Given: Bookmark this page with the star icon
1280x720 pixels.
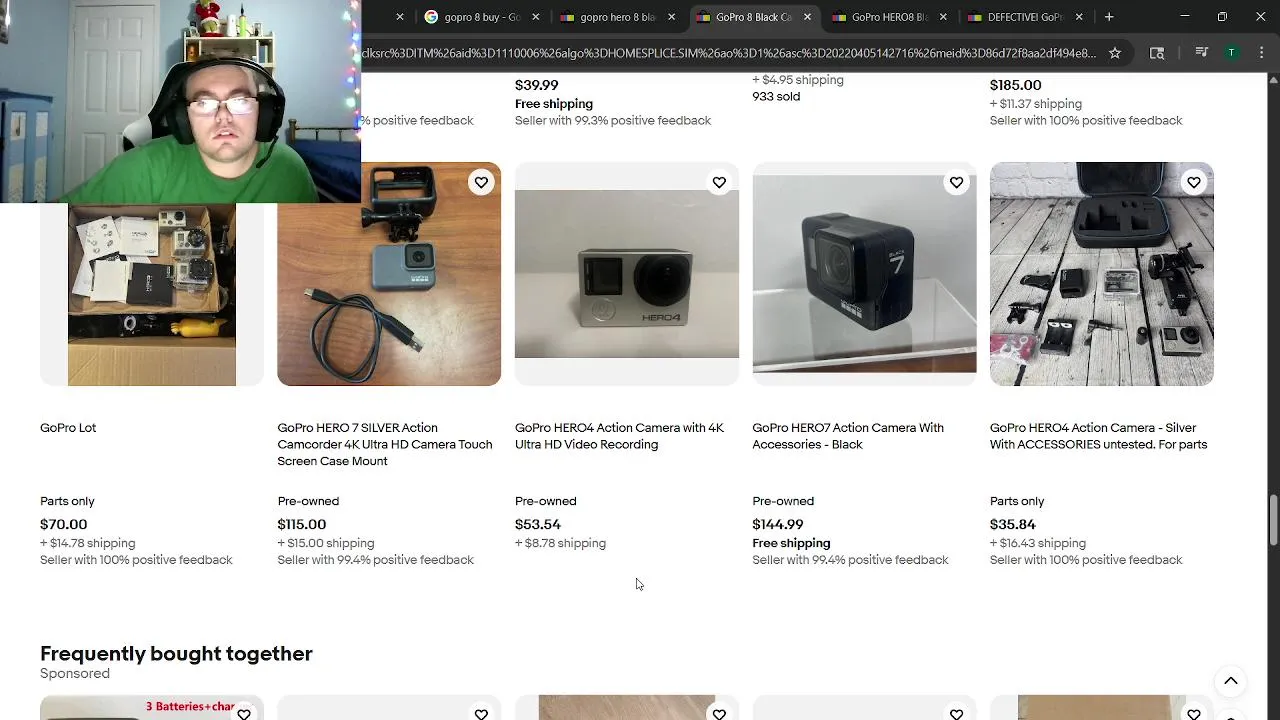Looking at the screenshot, I should pyautogui.click(x=1115, y=53).
